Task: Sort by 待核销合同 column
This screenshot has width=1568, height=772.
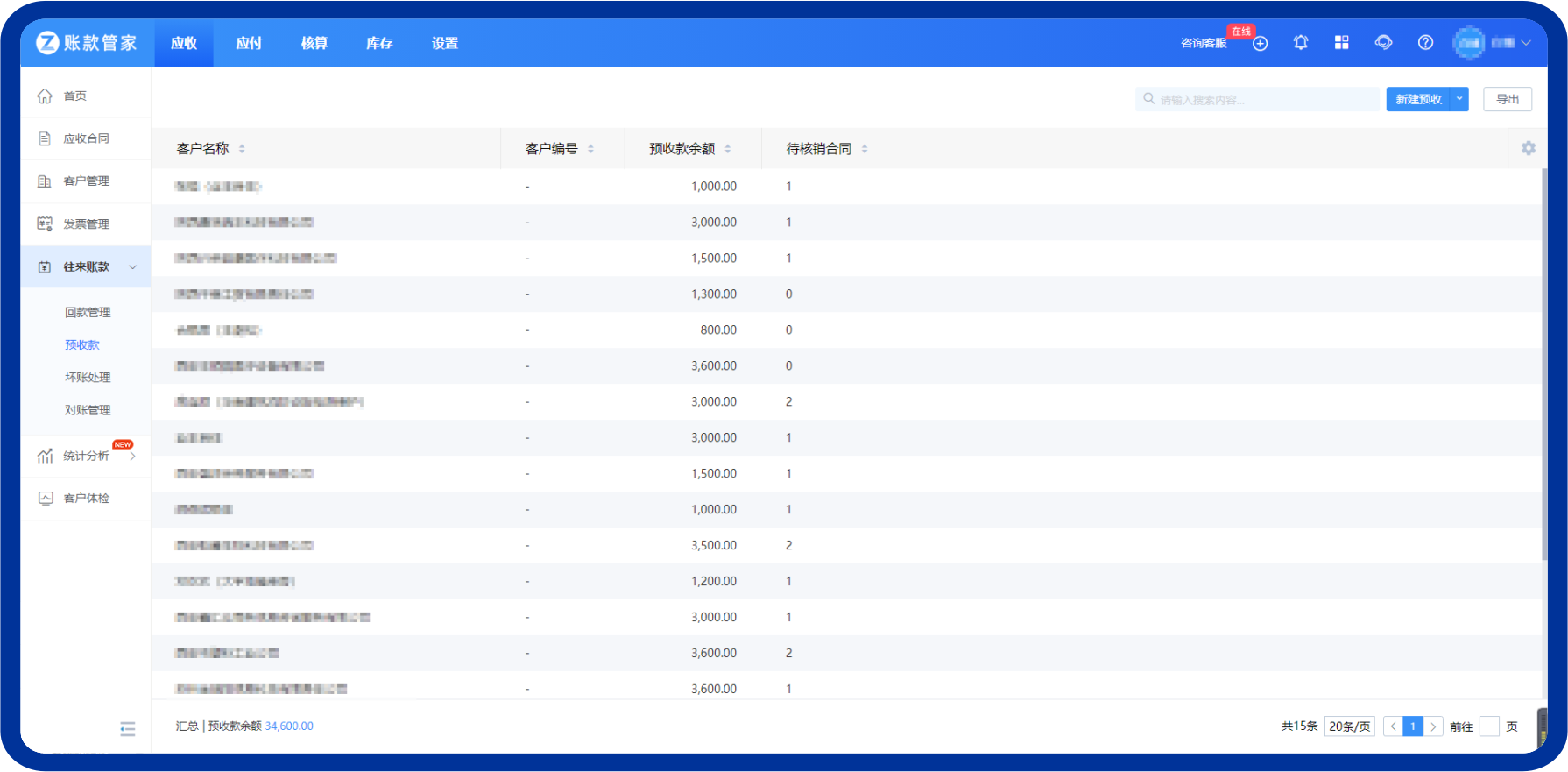Action: 864,149
